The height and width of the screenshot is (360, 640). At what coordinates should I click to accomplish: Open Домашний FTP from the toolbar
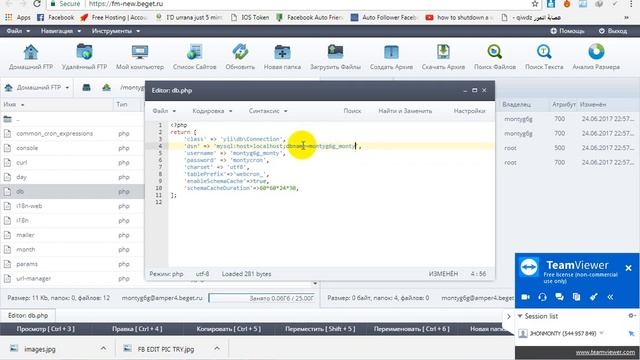[x=31, y=57]
